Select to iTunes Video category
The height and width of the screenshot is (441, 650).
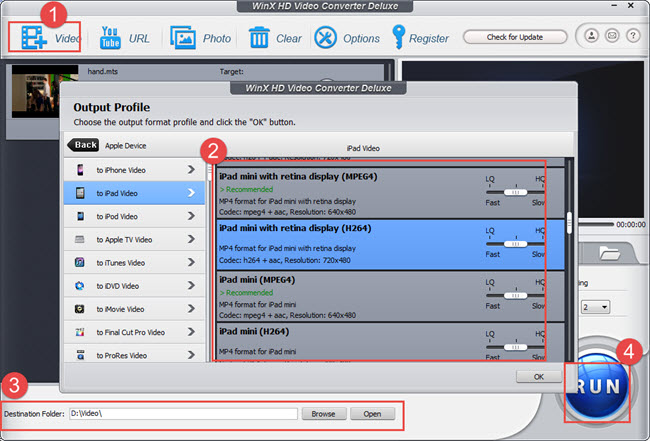pos(134,262)
